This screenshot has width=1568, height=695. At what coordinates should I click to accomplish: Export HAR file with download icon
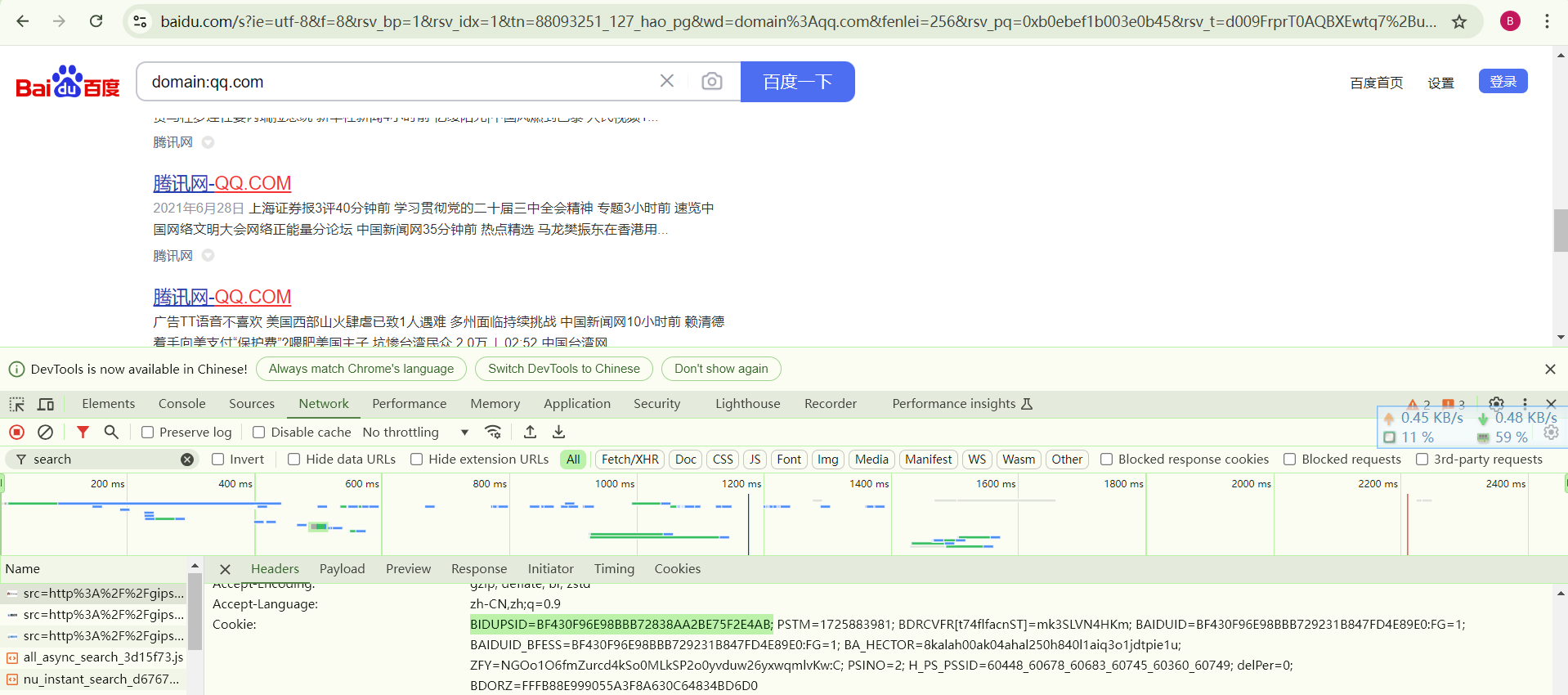click(x=558, y=432)
